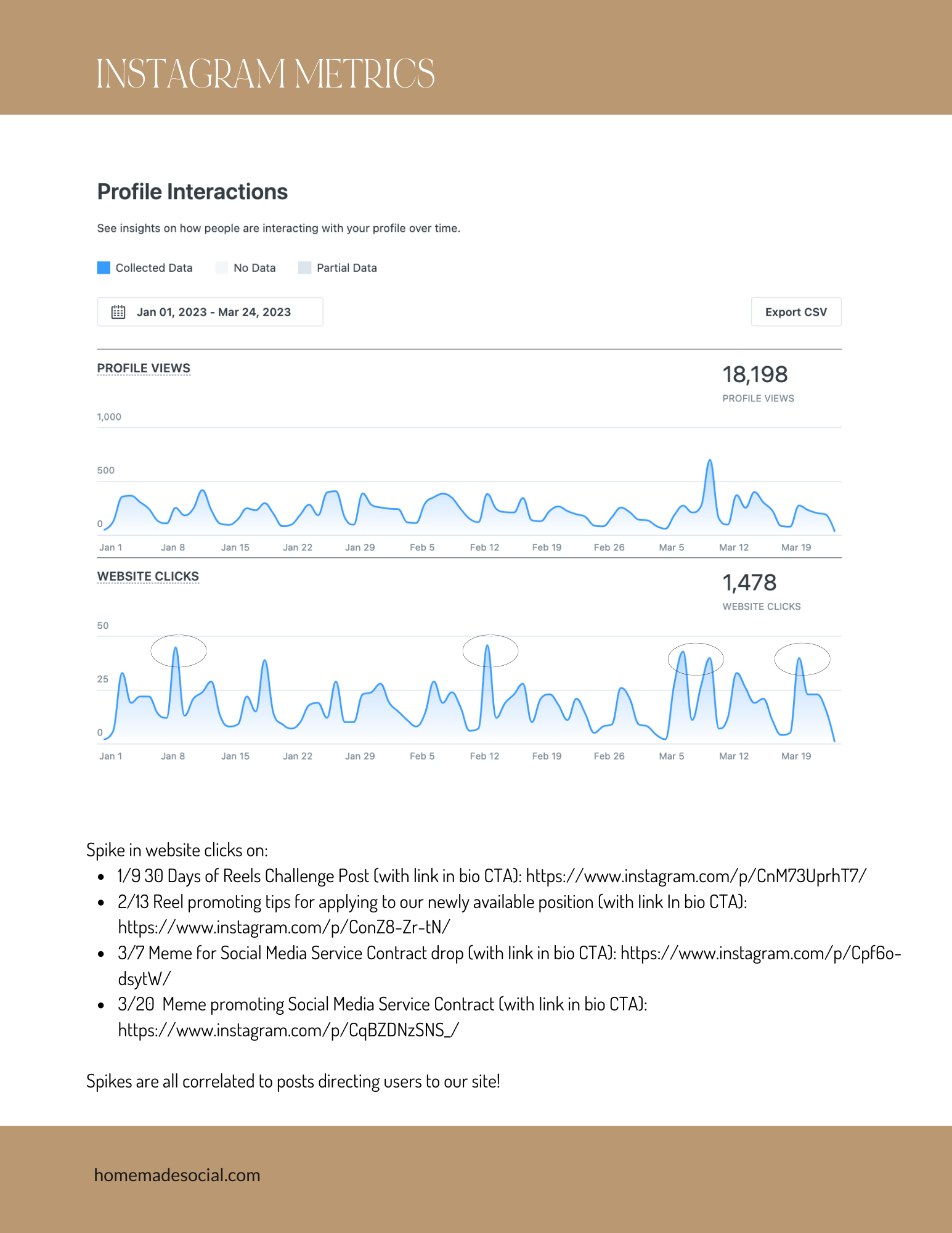The width and height of the screenshot is (952, 1233).
Task: Open the CqBZDNzSNS_ Instagram post link
Action: (x=288, y=1030)
